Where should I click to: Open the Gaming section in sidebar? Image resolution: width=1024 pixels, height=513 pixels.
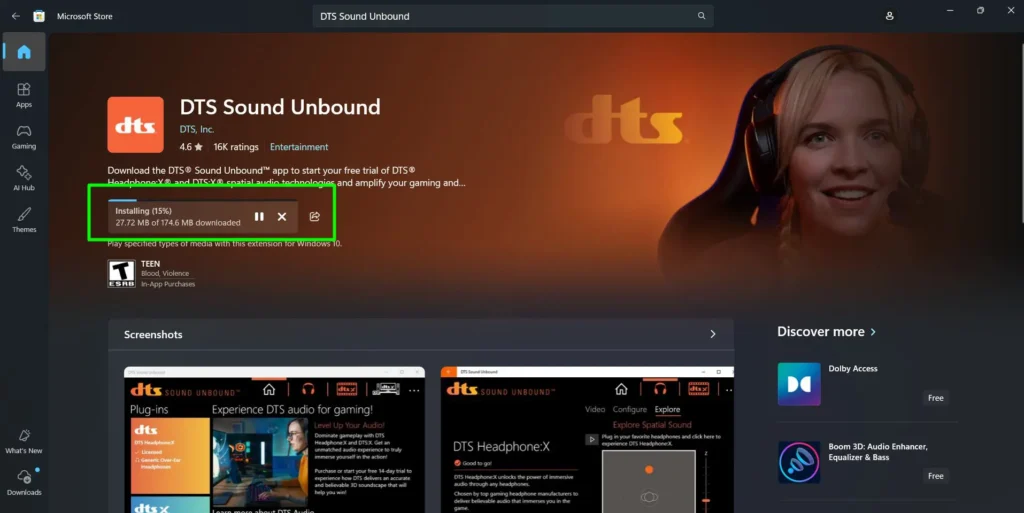(24, 137)
